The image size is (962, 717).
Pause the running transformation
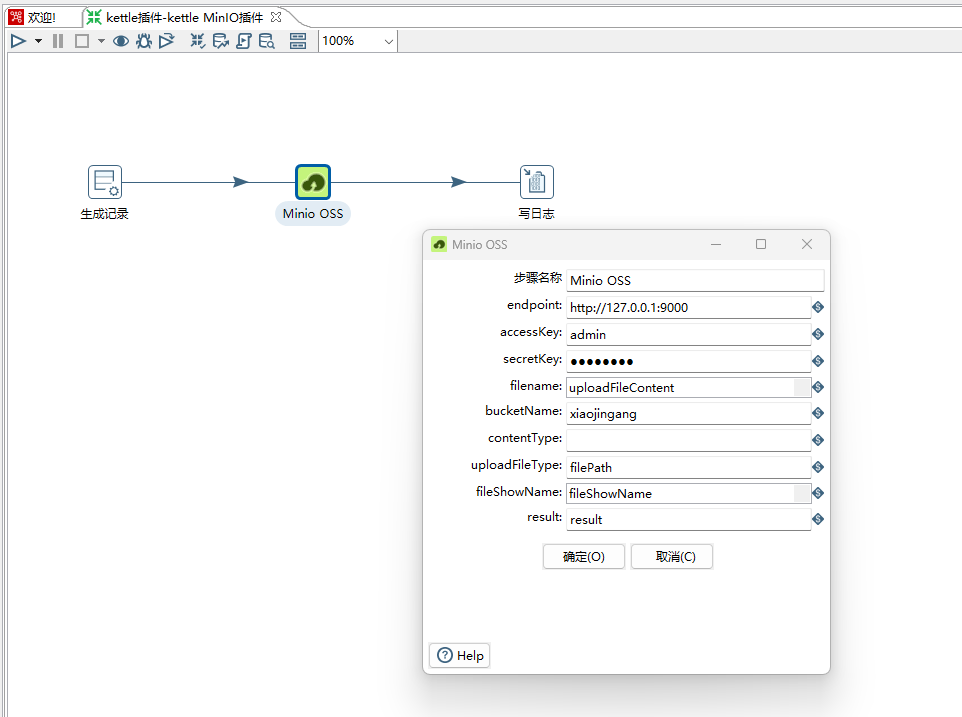(58, 41)
